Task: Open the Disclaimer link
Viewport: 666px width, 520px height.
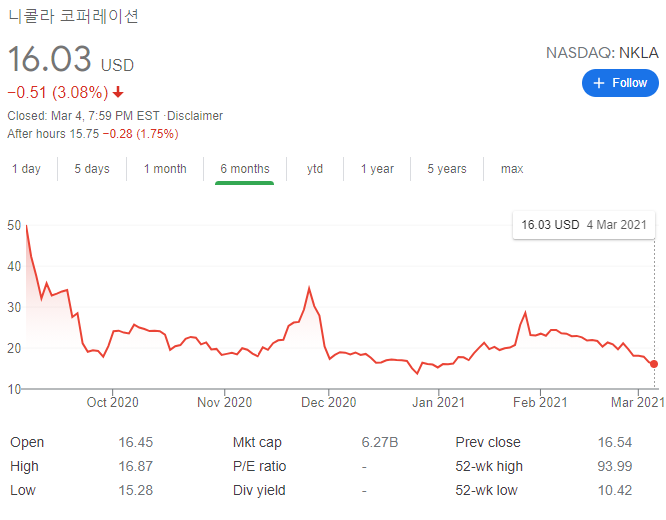Action: pyautogui.click(x=195, y=116)
